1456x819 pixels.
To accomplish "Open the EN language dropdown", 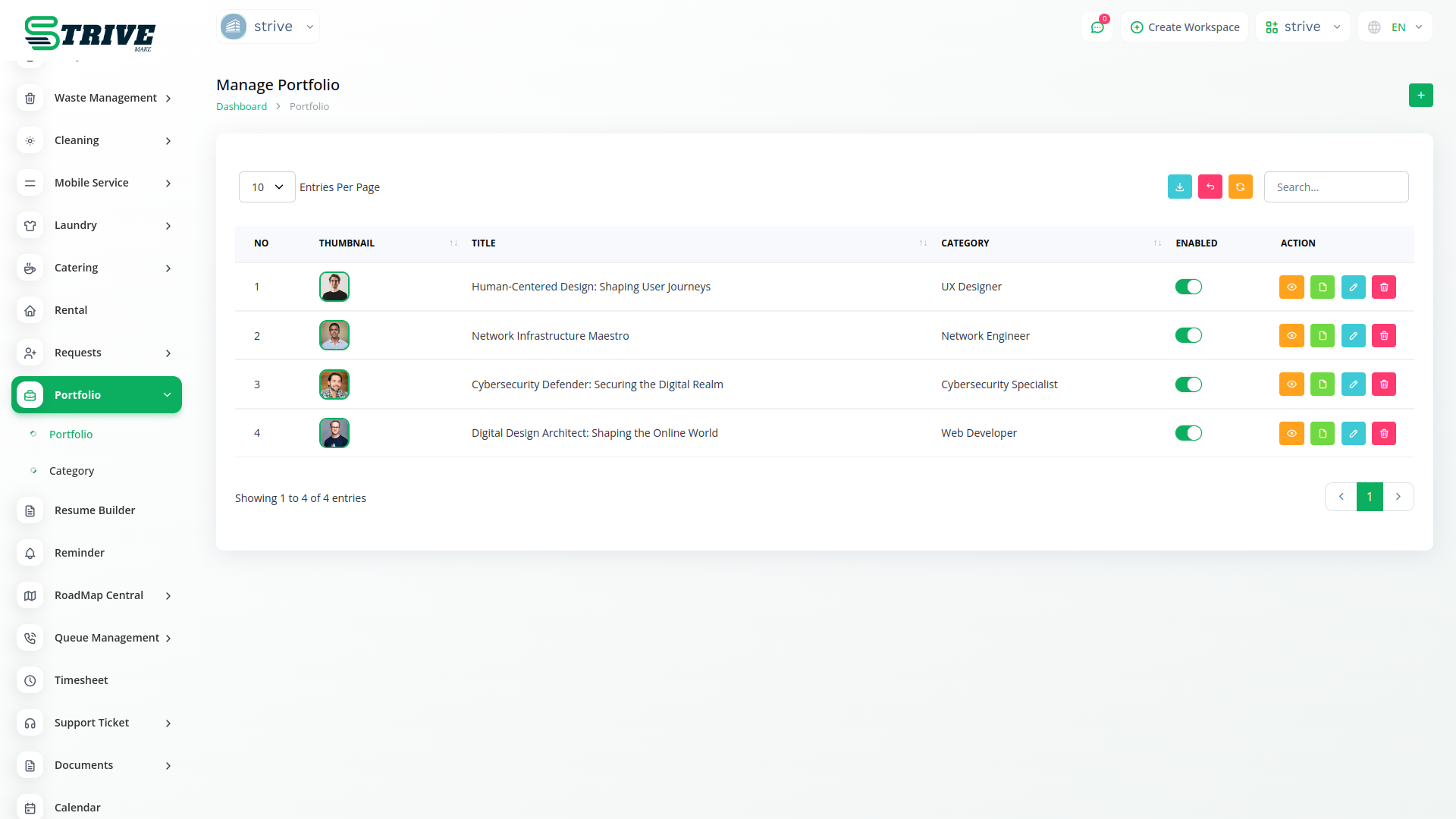I will 1395,27.
